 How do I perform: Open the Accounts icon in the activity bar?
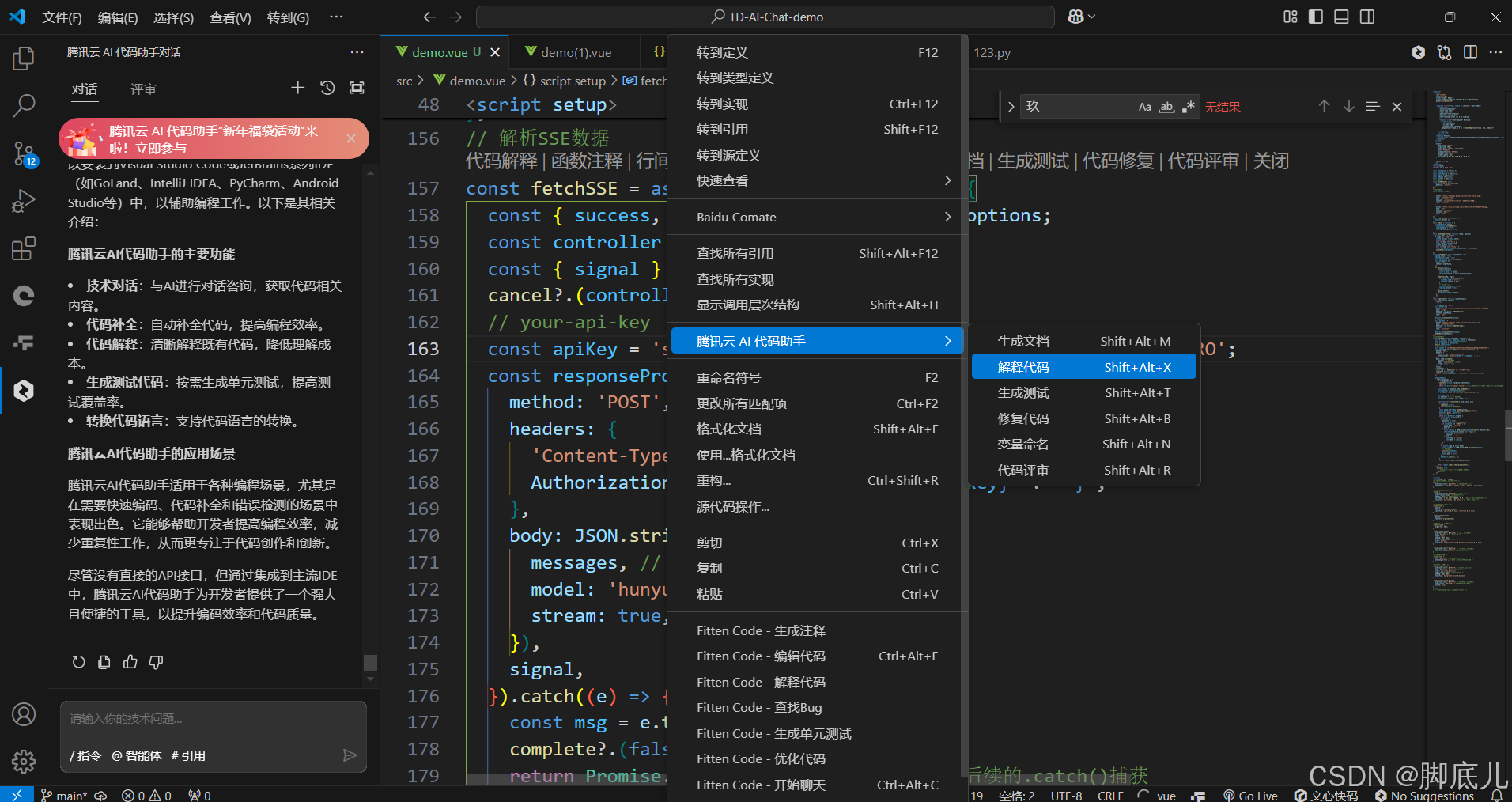point(24,714)
